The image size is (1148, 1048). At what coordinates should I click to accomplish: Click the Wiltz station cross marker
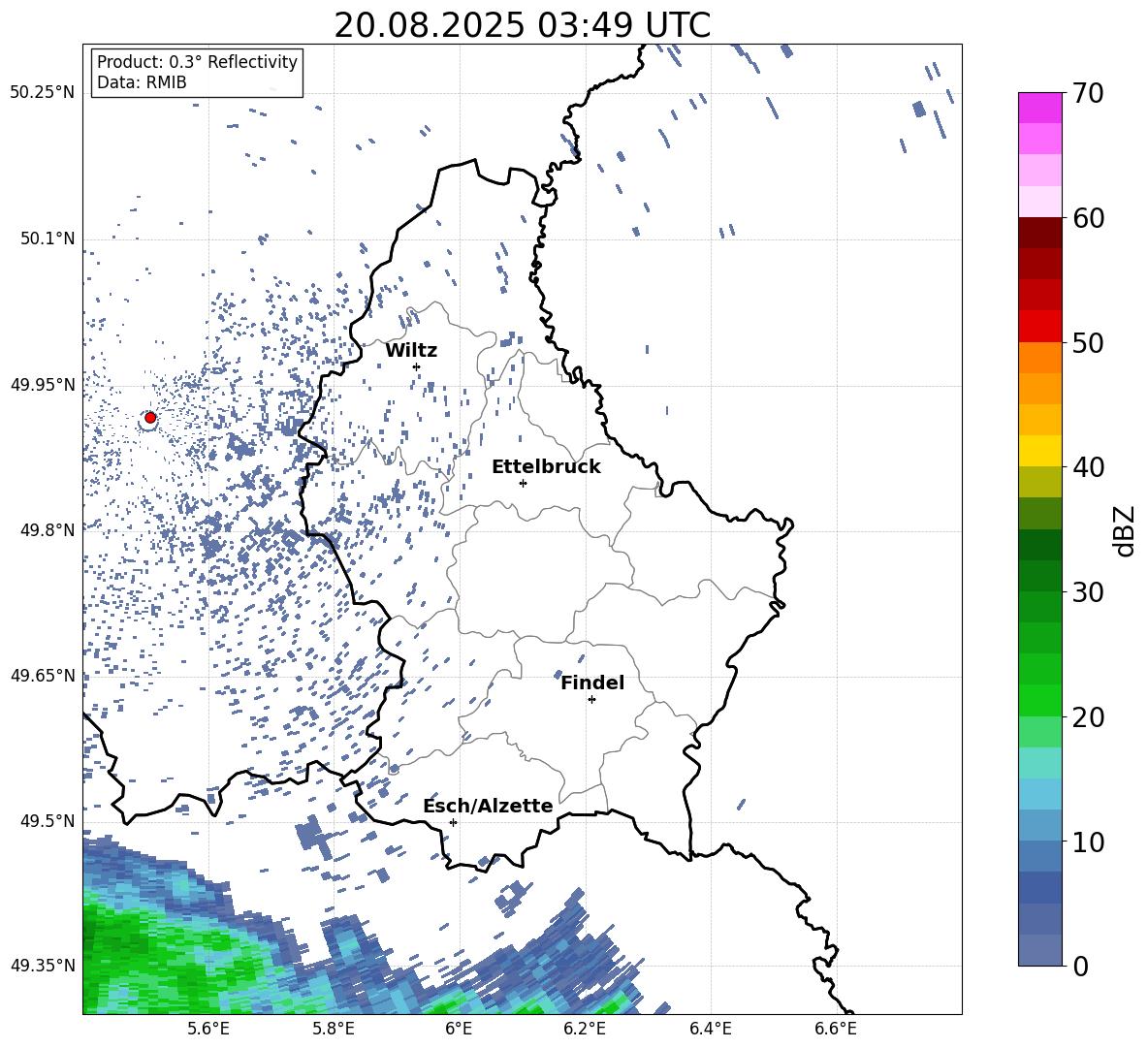click(417, 366)
